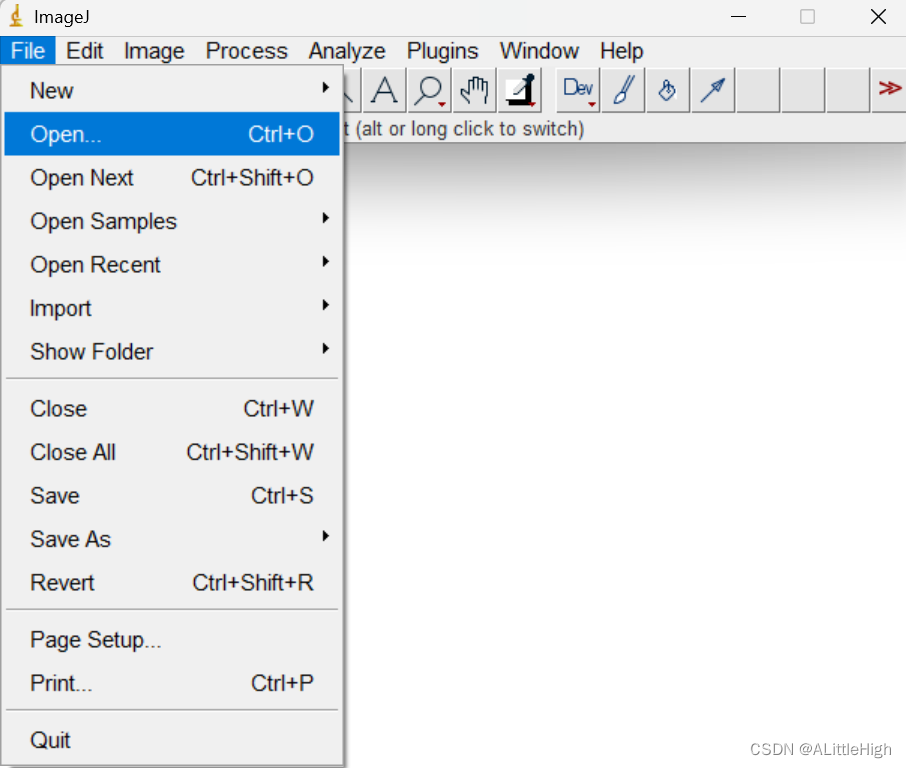Close the ImageJ window
The width and height of the screenshot is (906, 768).
(878, 16)
